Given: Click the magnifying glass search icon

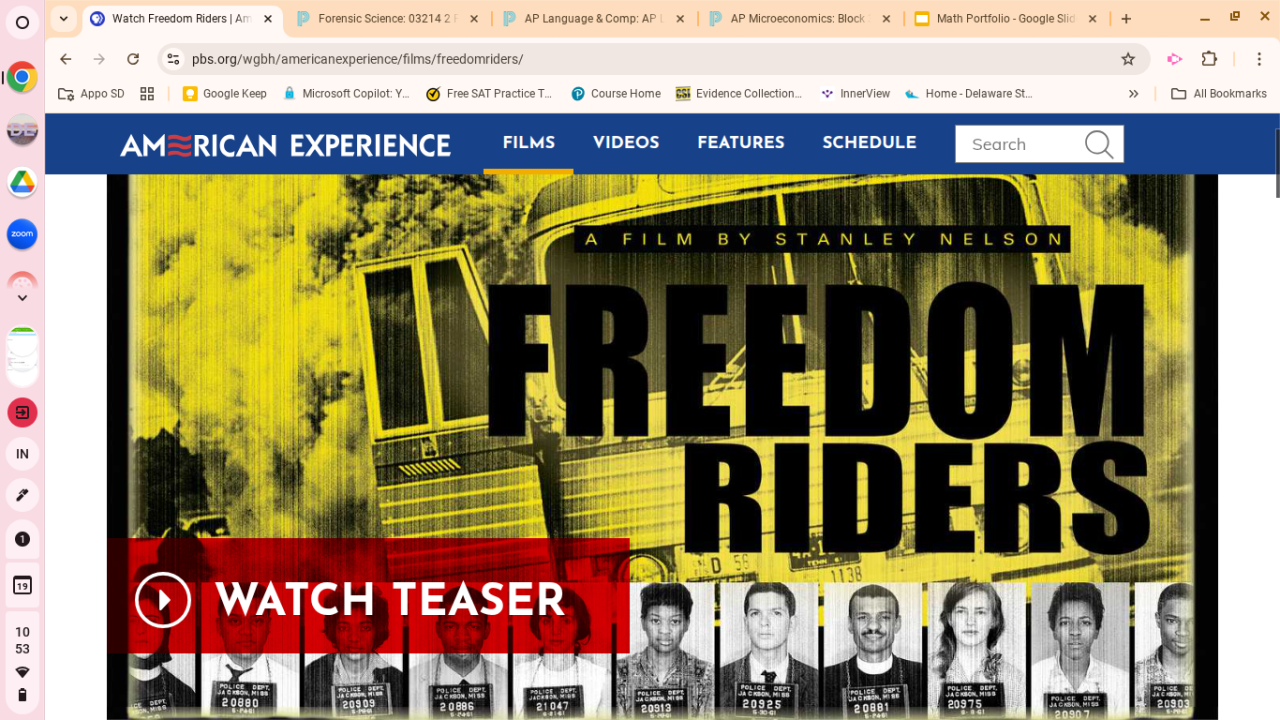Looking at the screenshot, I should pyautogui.click(x=1099, y=144).
